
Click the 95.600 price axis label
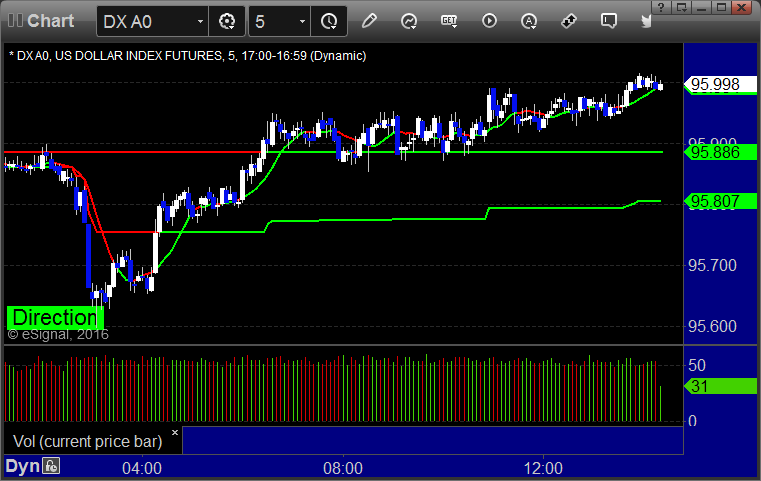tap(712, 326)
